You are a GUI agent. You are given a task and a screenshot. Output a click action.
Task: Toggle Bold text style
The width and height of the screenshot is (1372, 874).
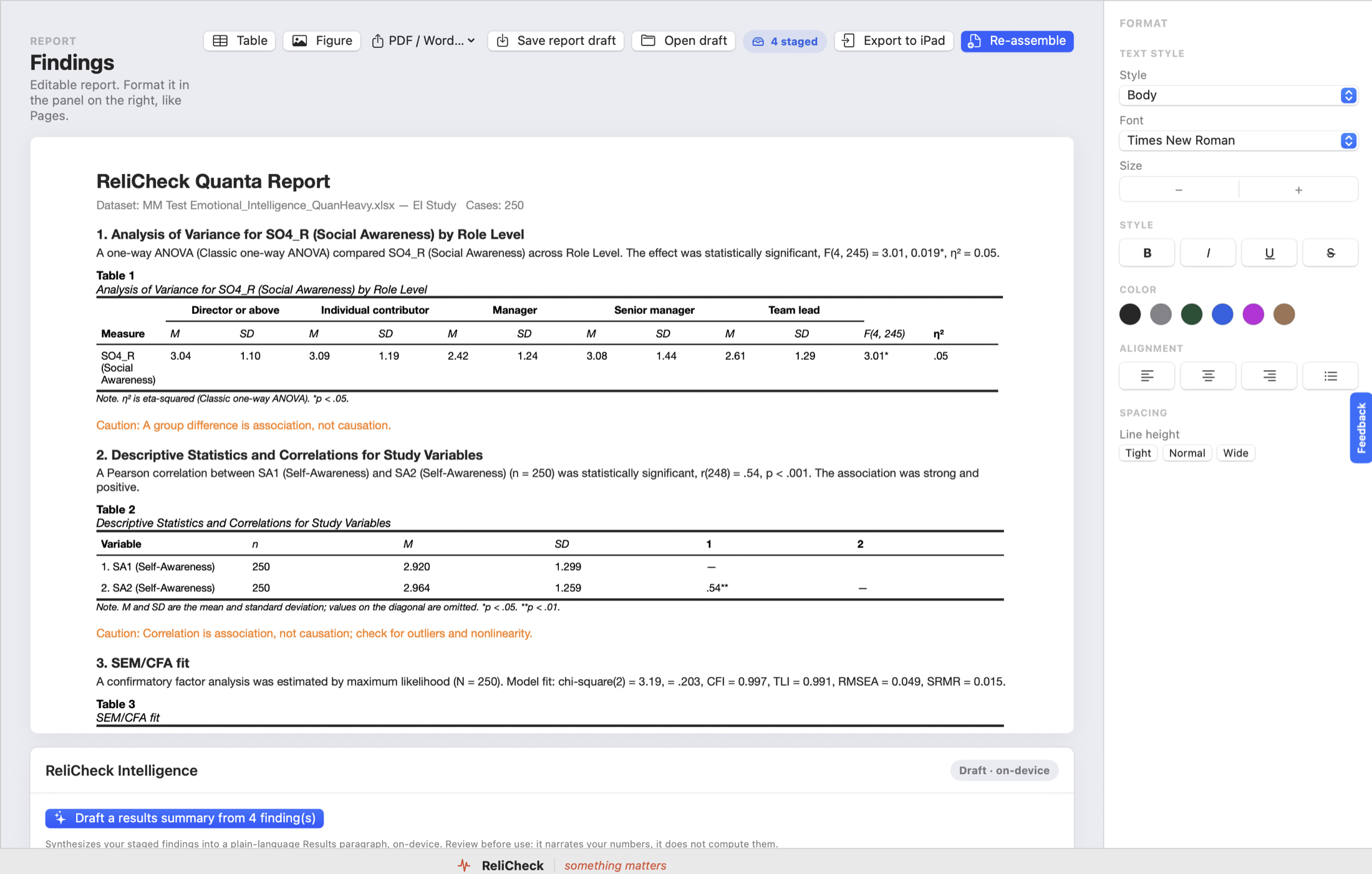pyautogui.click(x=1147, y=253)
